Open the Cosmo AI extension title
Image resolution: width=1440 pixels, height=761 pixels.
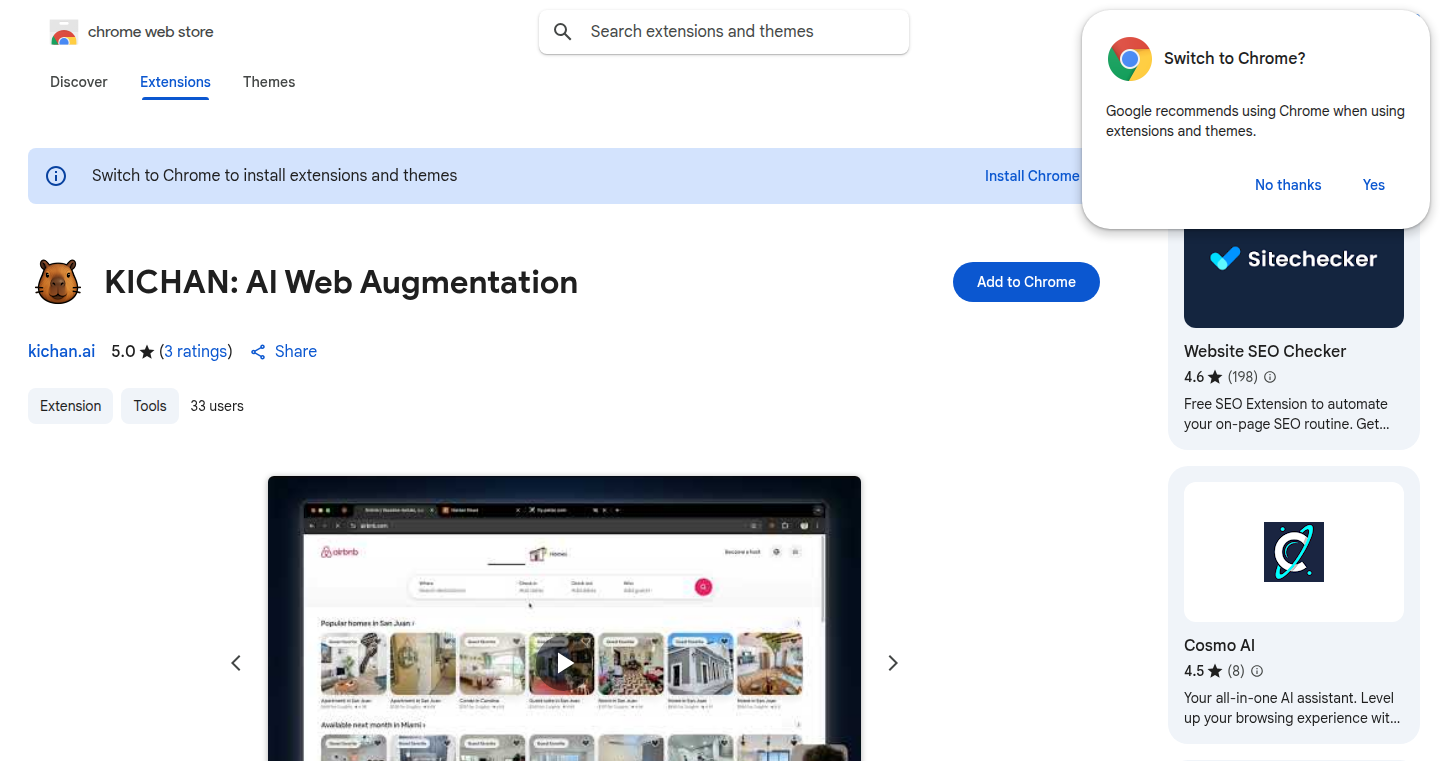[x=1219, y=645]
